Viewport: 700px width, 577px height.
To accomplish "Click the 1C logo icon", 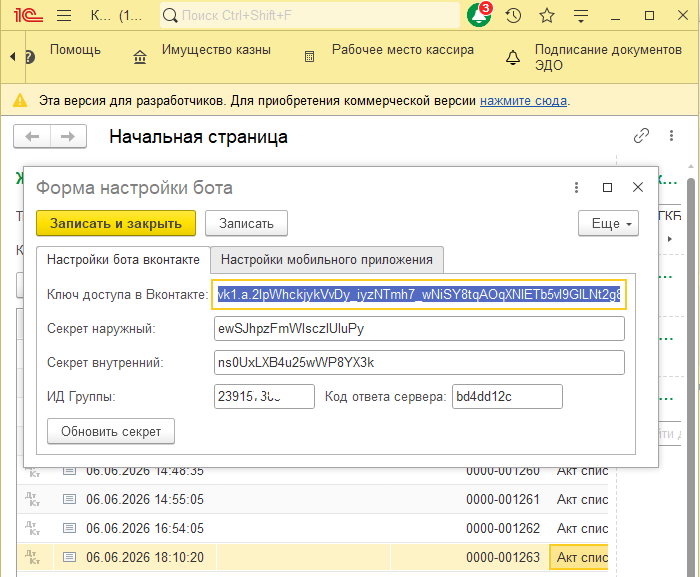I will click(x=28, y=16).
